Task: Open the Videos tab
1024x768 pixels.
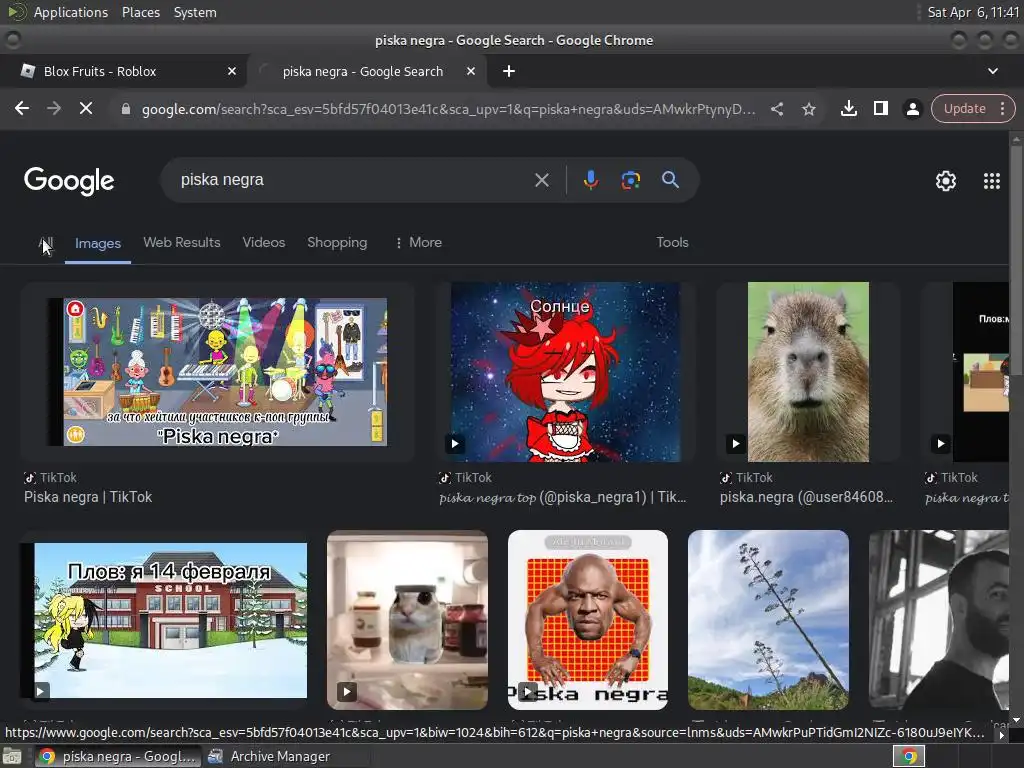Action: pyautogui.click(x=264, y=242)
